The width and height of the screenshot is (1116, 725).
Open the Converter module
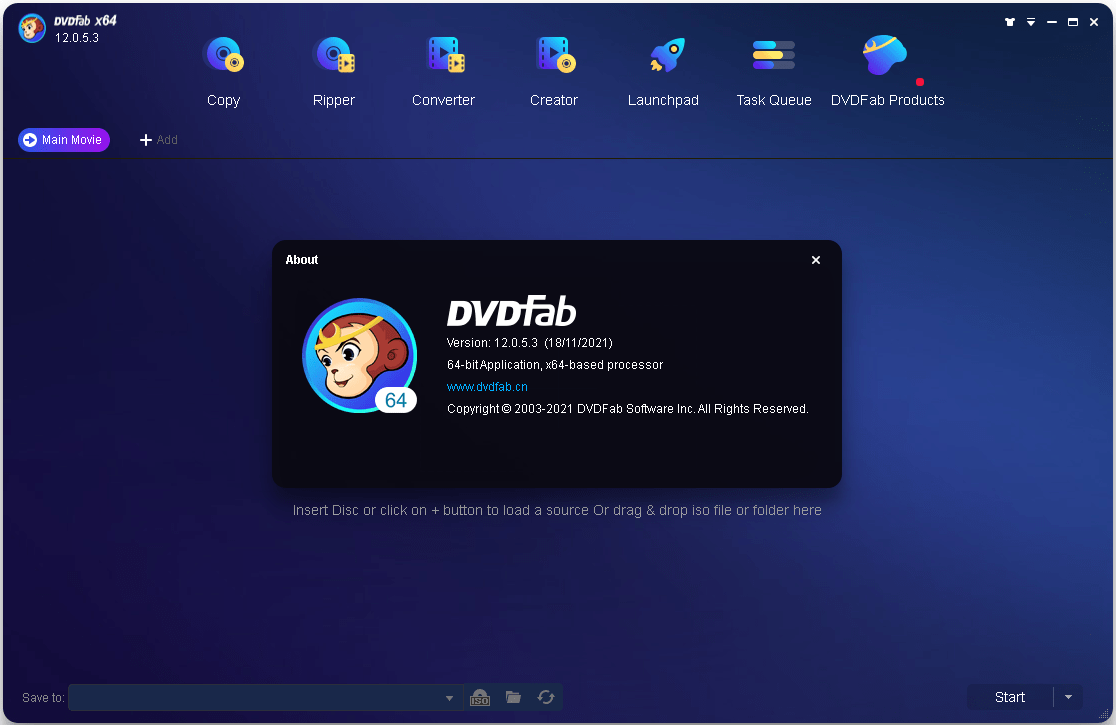(x=443, y=71)
